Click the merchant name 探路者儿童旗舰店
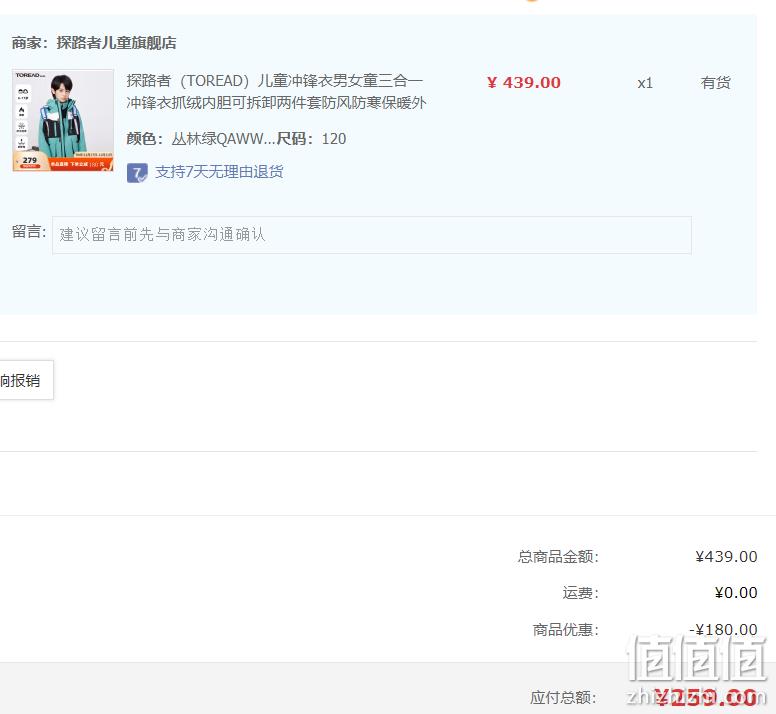Viewport: 776px width, 714px height. coord(116,43)
